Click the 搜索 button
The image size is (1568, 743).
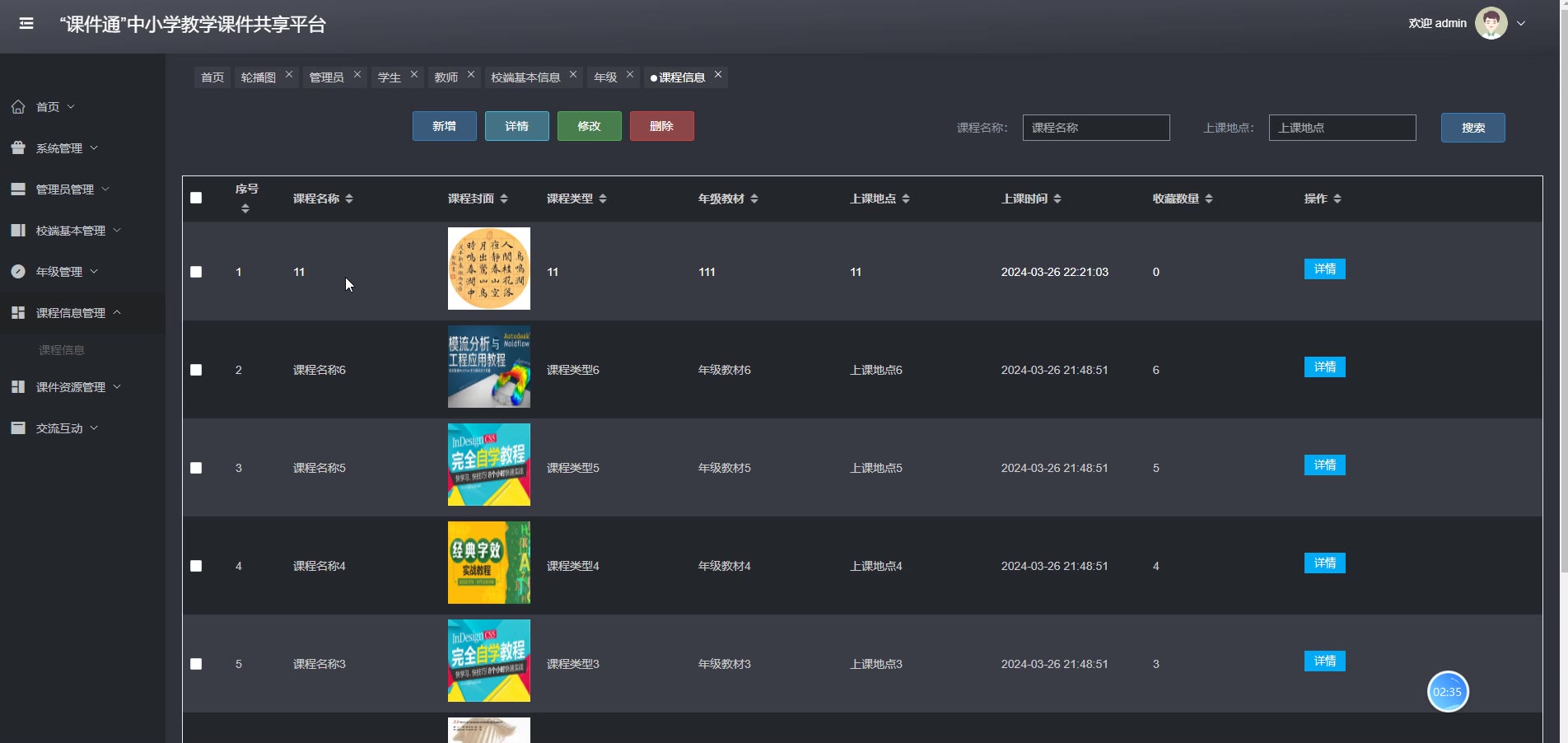coord(1473,128)
